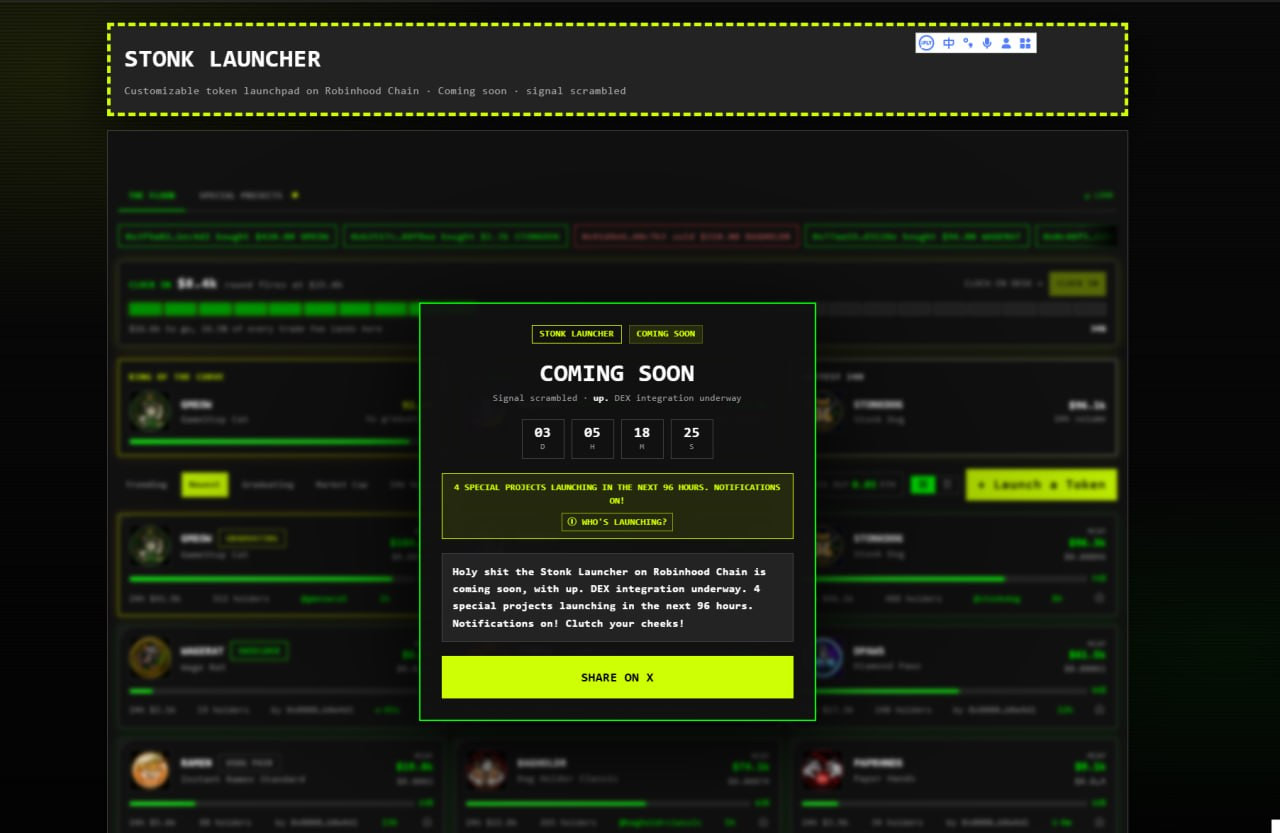The width and height of the screenshot is (1280, 833).
Task: Click 'Signal scrambled · up. DEX integration underway' line
Action: coord(617,398)
